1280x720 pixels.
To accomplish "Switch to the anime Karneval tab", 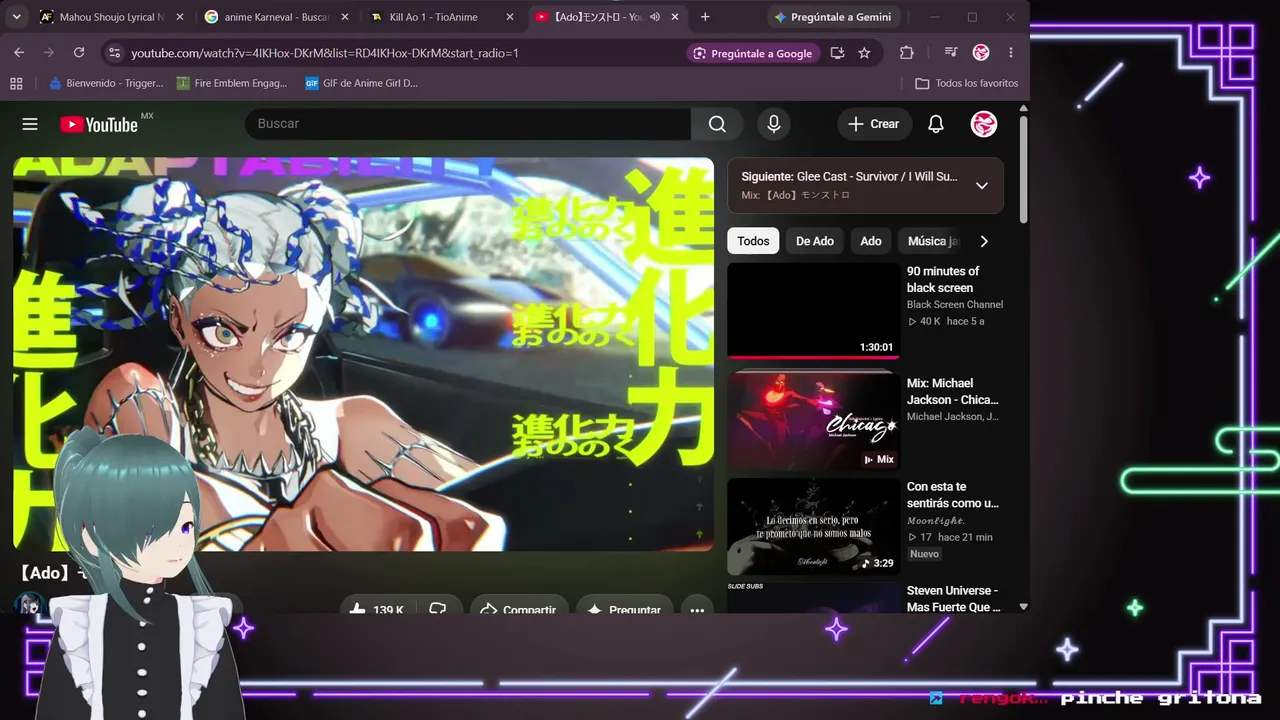I will click(275, 17).
